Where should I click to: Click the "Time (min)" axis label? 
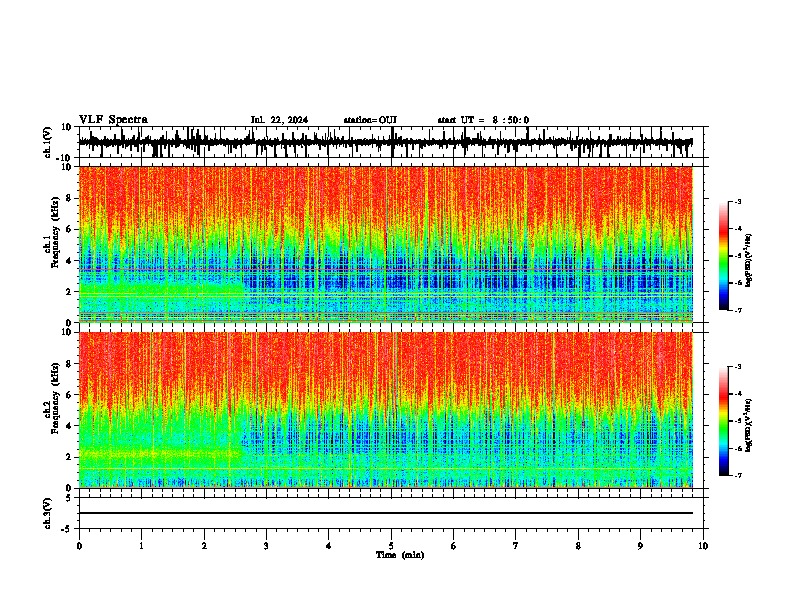coord(400,555)
